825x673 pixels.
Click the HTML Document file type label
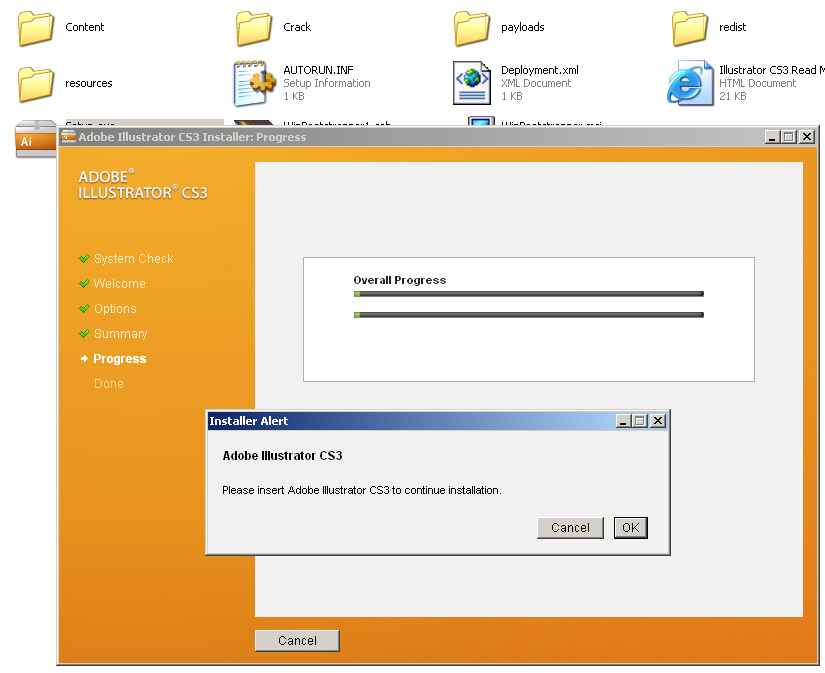(x=758, y=83)
